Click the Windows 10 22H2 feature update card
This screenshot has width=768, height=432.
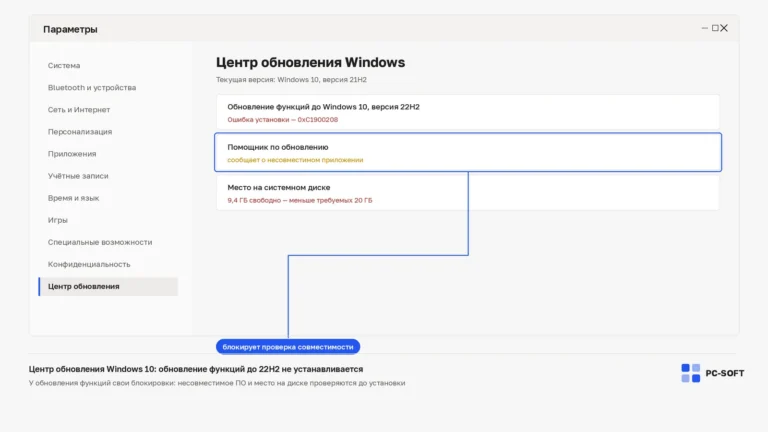coord(468,112)
